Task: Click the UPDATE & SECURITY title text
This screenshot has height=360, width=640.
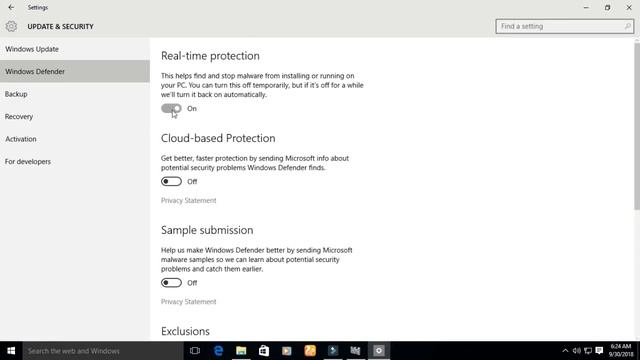Action: tap(60, 27)
